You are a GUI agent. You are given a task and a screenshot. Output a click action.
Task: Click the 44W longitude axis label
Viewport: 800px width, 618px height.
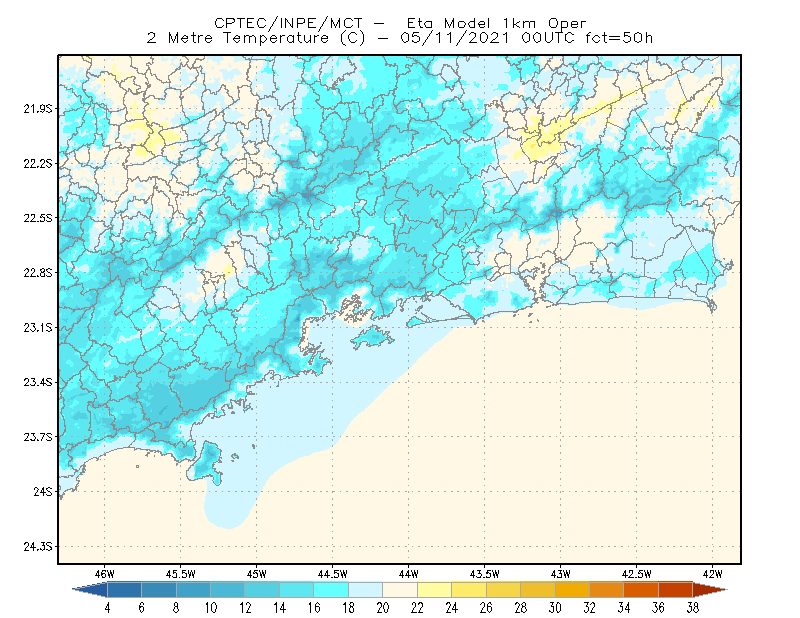point(409,574)
